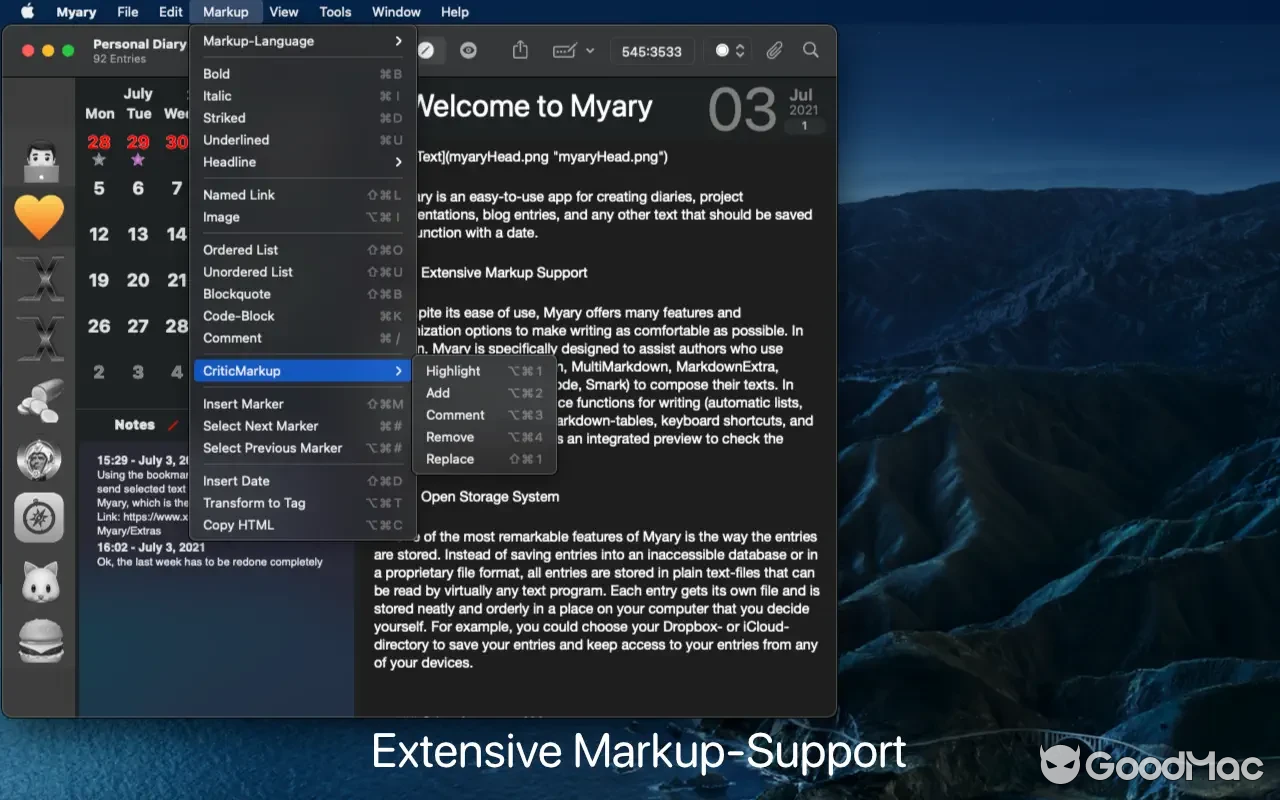
Task: Select the orange heart diary in the sidebar
Action: click(39, 217)
